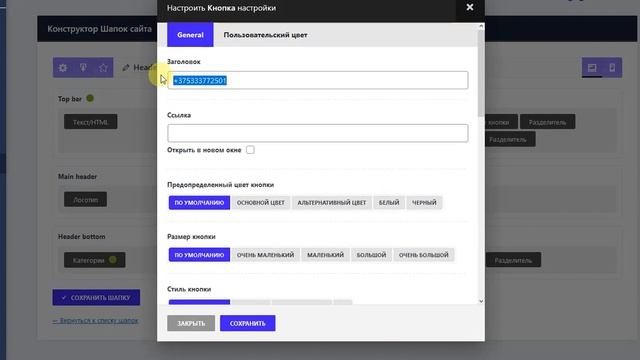
Task: Open the gear settings icon in header builder
Action: [x=63, y=68]
